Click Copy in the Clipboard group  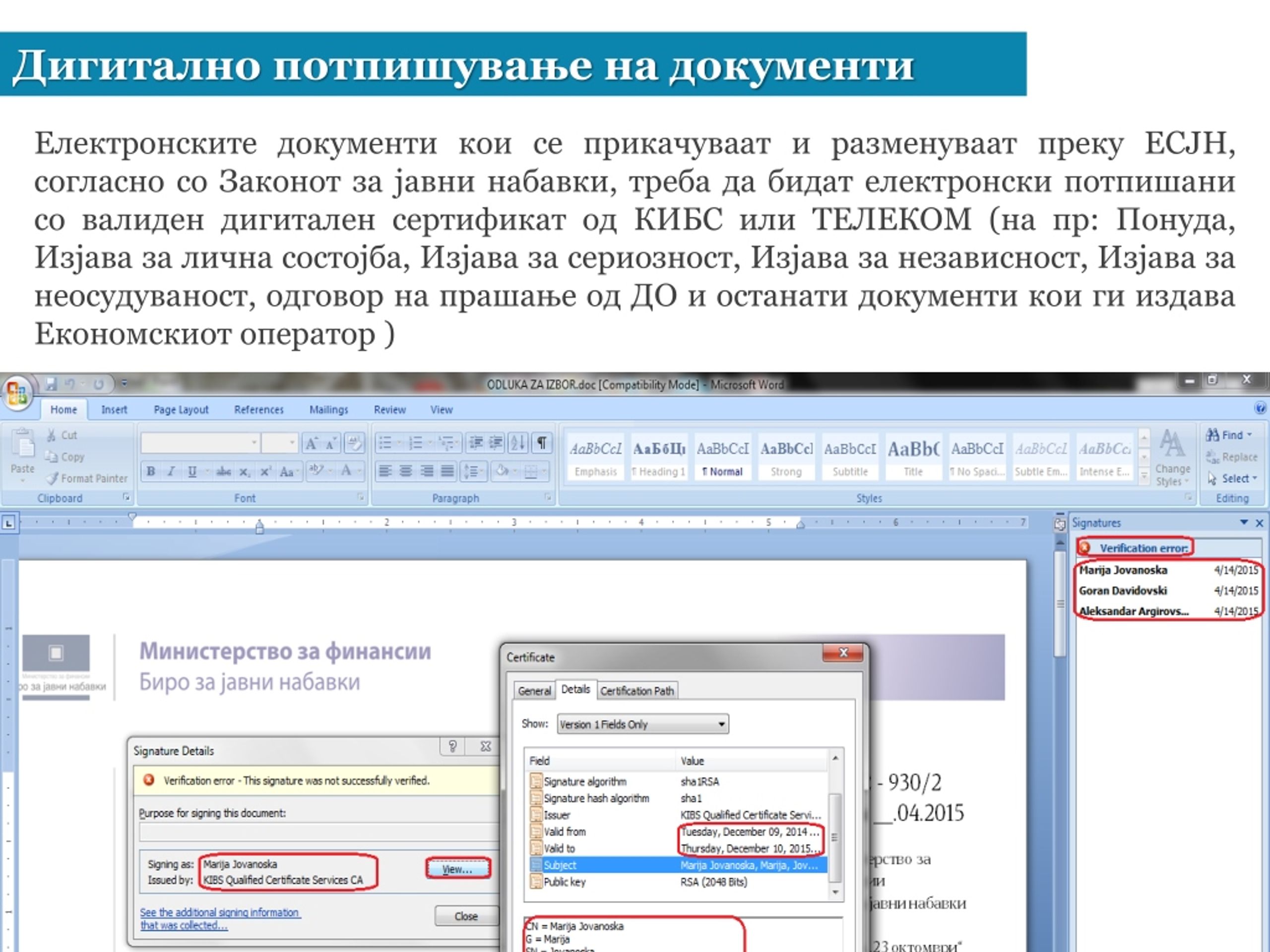(x=65, y=457)
